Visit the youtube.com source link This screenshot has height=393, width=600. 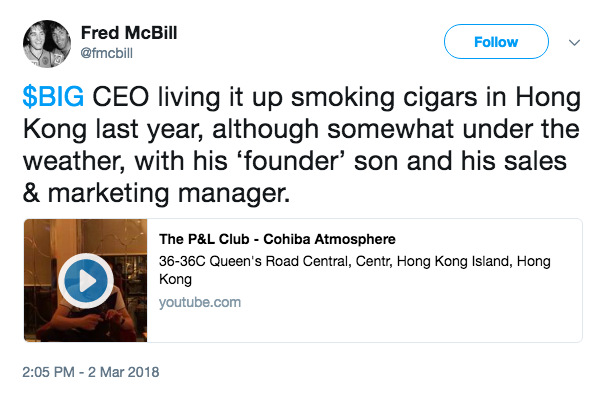200,302
